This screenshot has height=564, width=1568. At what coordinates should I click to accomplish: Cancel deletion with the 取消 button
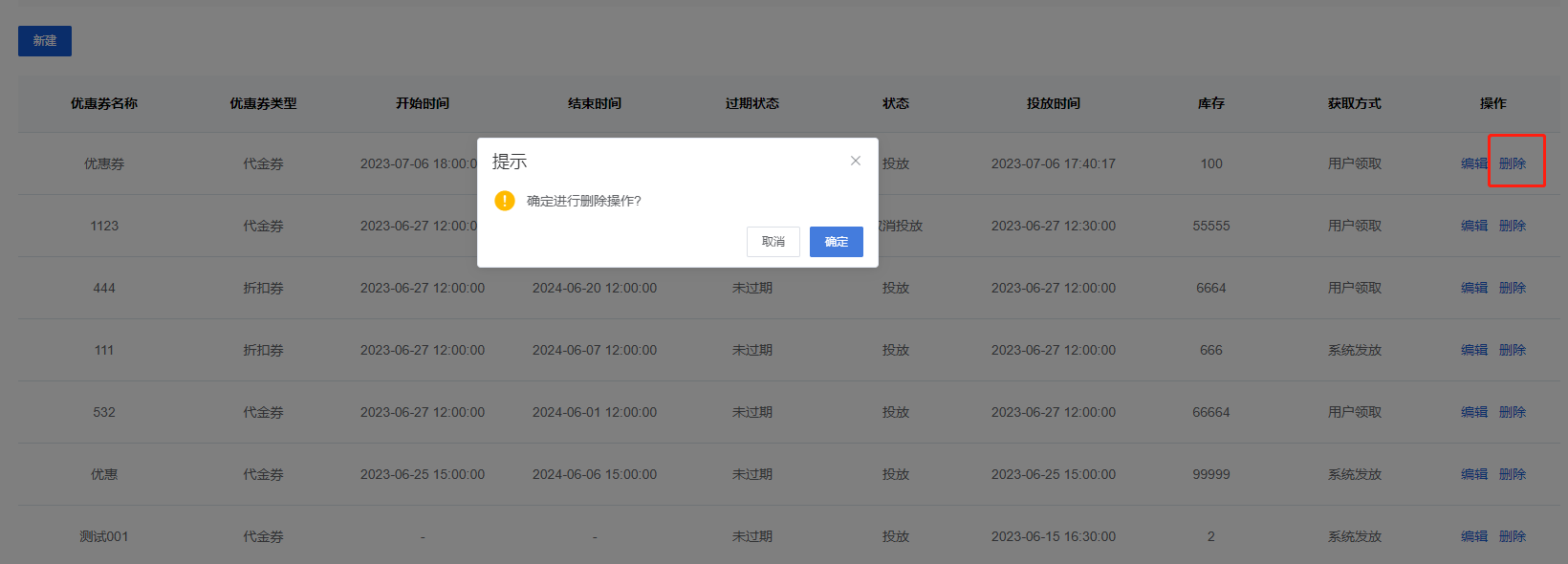click(x=773, y=242)
